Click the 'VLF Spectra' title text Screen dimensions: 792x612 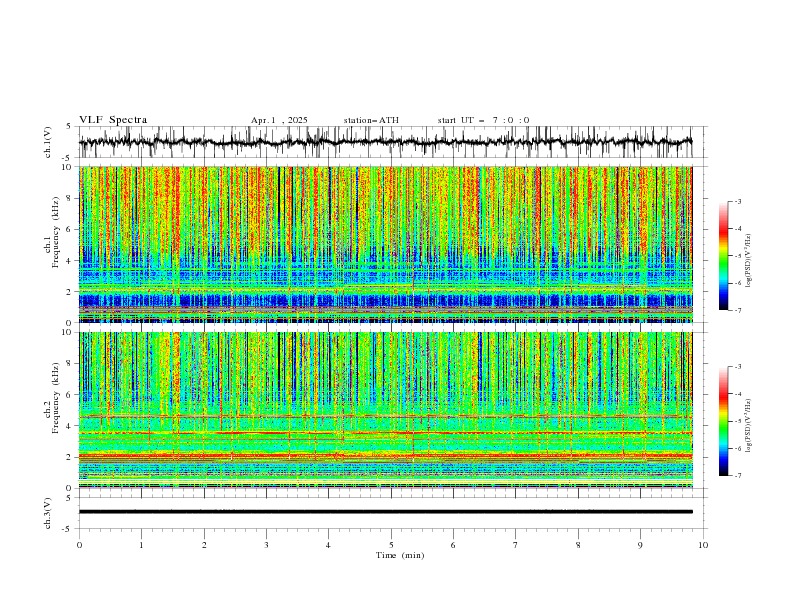[x=113, y=120]
